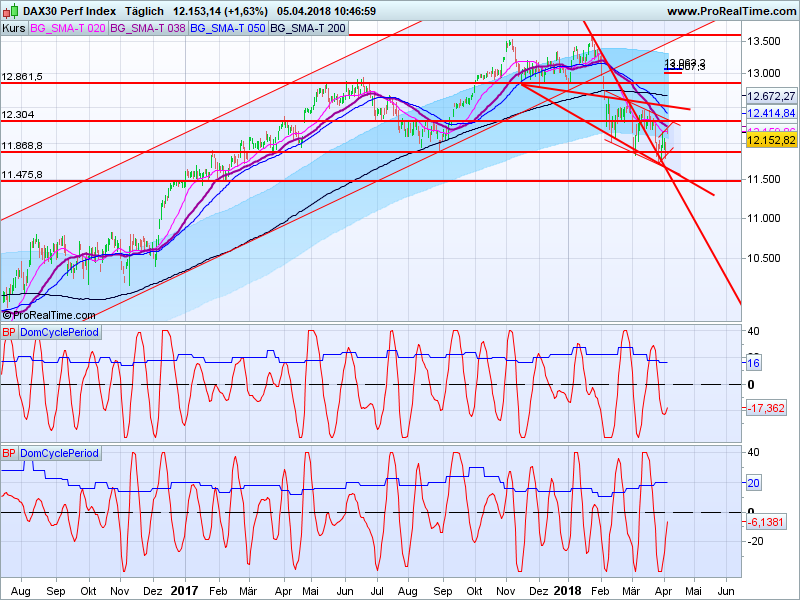Screen dimensions: 800x600
Task: Open the BG_SMA-T 038 indicator label
Action: pos(147,28)
